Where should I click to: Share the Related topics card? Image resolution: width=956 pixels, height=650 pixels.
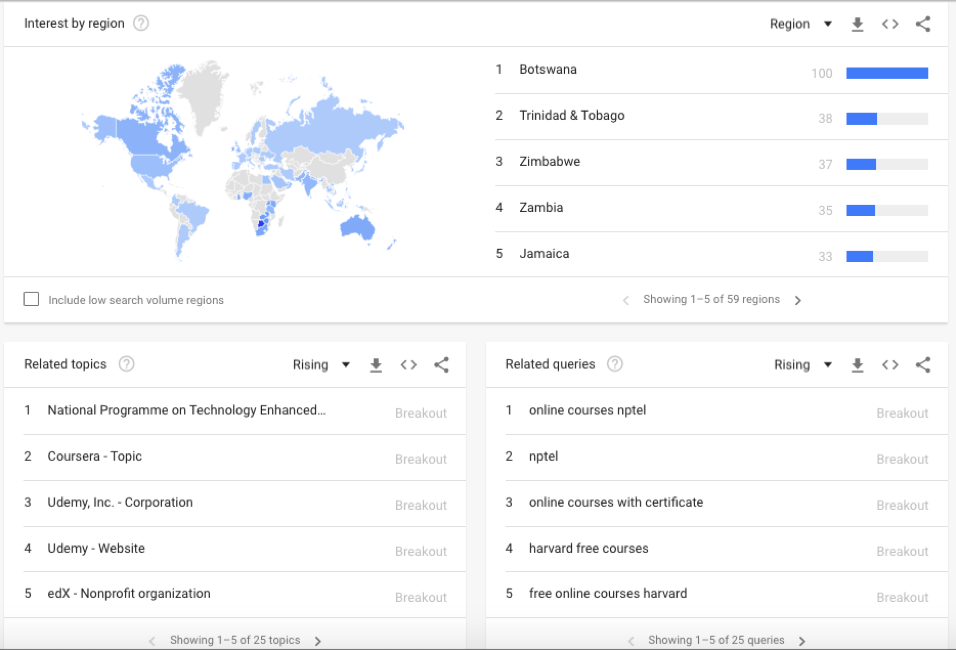coord(441,365)
